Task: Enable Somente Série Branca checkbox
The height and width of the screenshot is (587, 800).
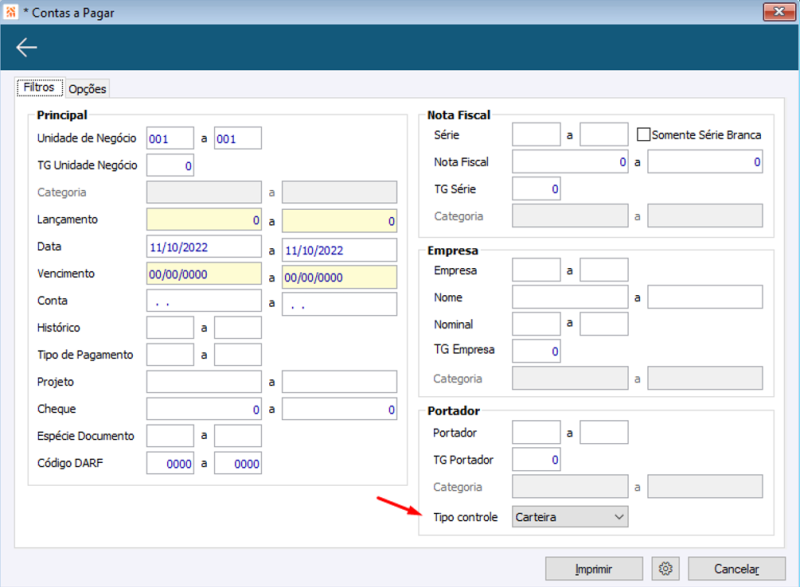Action: click(643, 135)
